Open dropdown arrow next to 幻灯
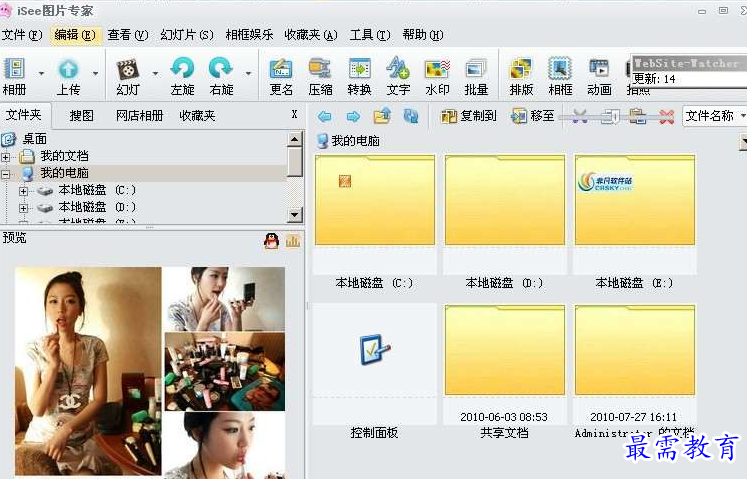747x479 pixels. click(155, 73)
